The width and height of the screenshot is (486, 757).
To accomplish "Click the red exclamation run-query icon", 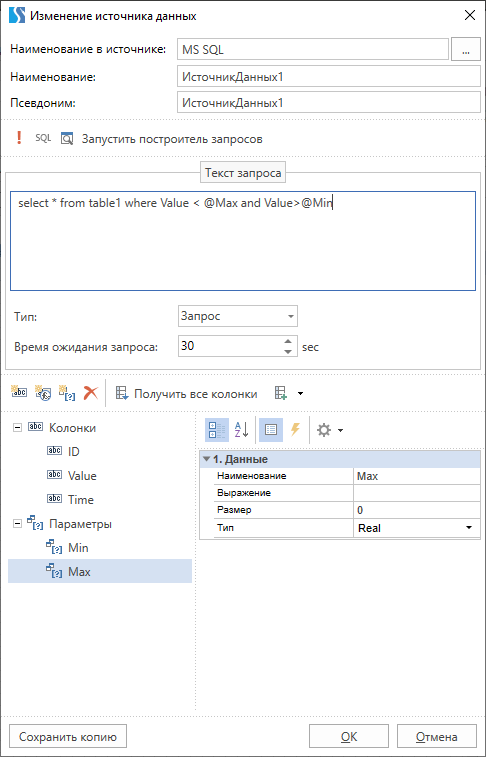I will coord(19,139).
